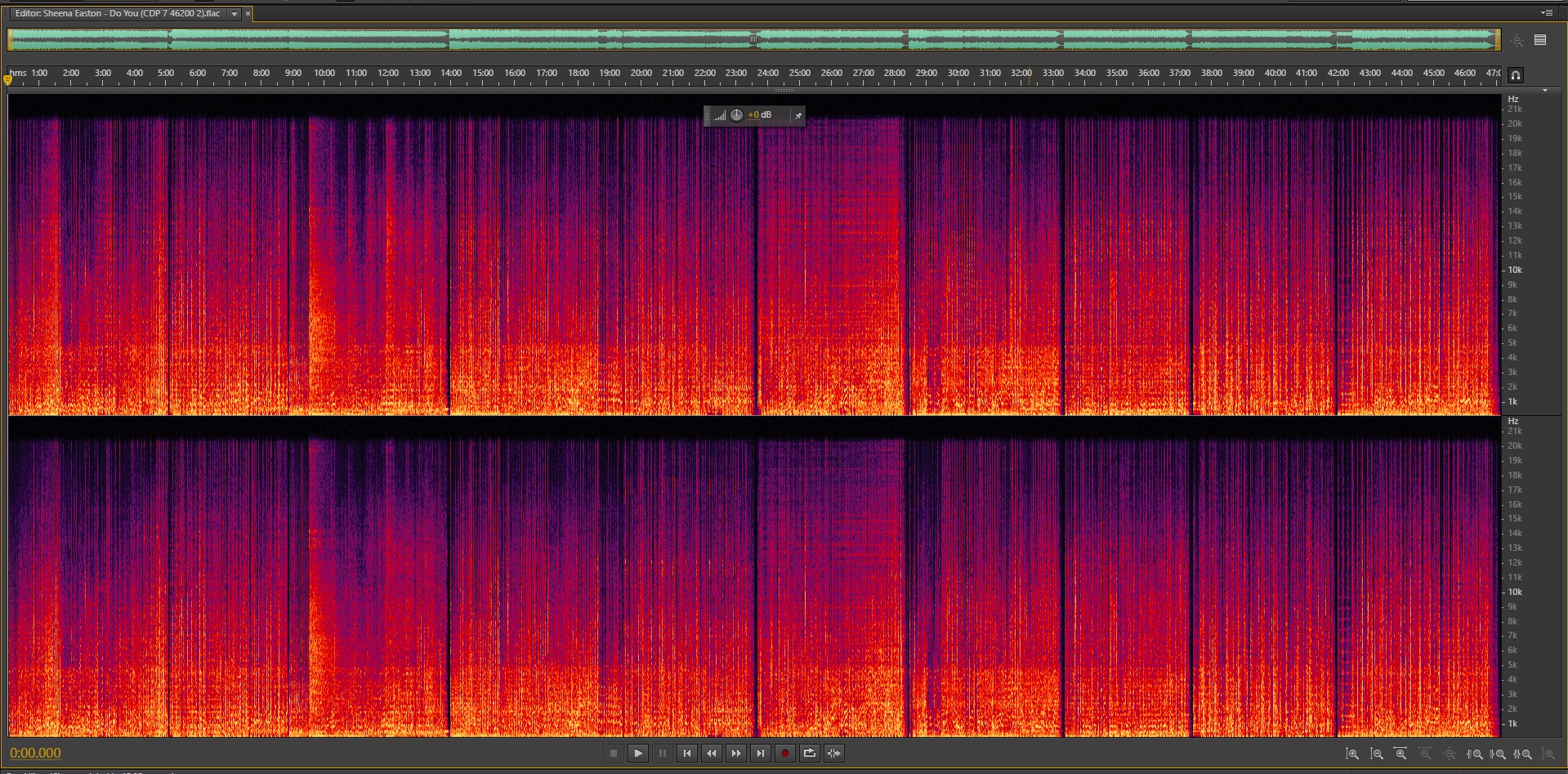Viewport: 1568px width, 774px height.
Task: Click the Rewind button
Action: coord(712,754)
